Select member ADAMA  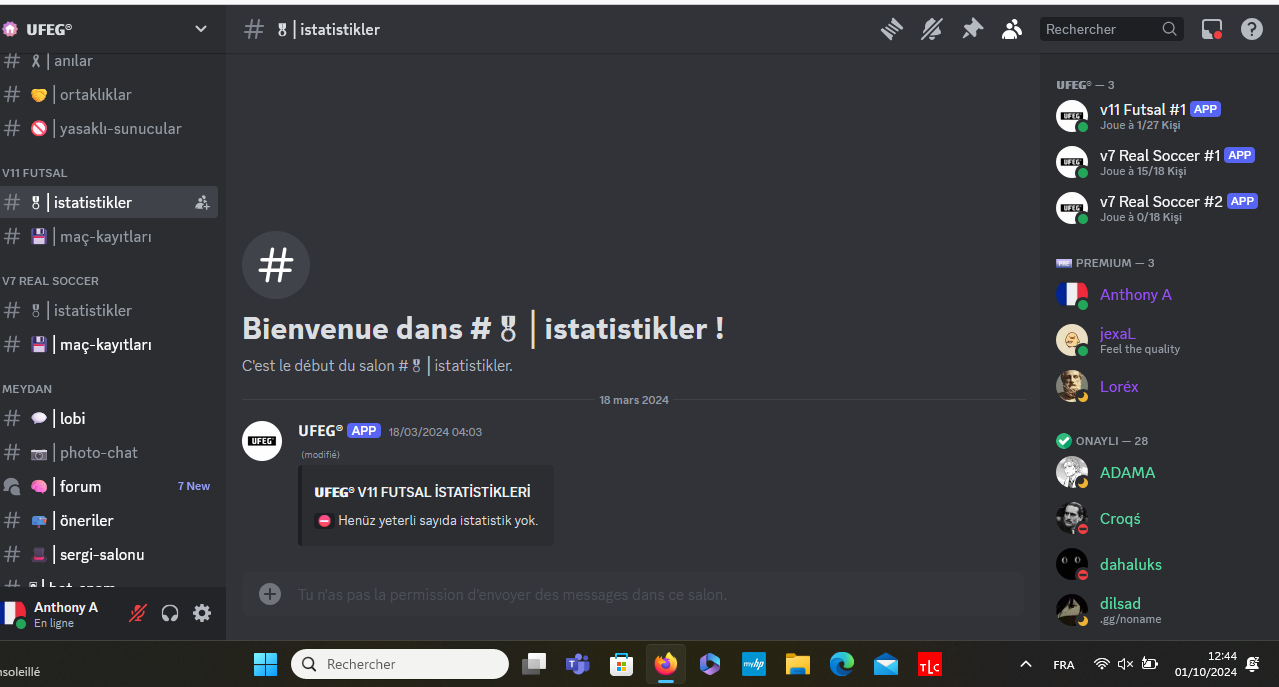pyautogui.click(x=1156, y=473)
